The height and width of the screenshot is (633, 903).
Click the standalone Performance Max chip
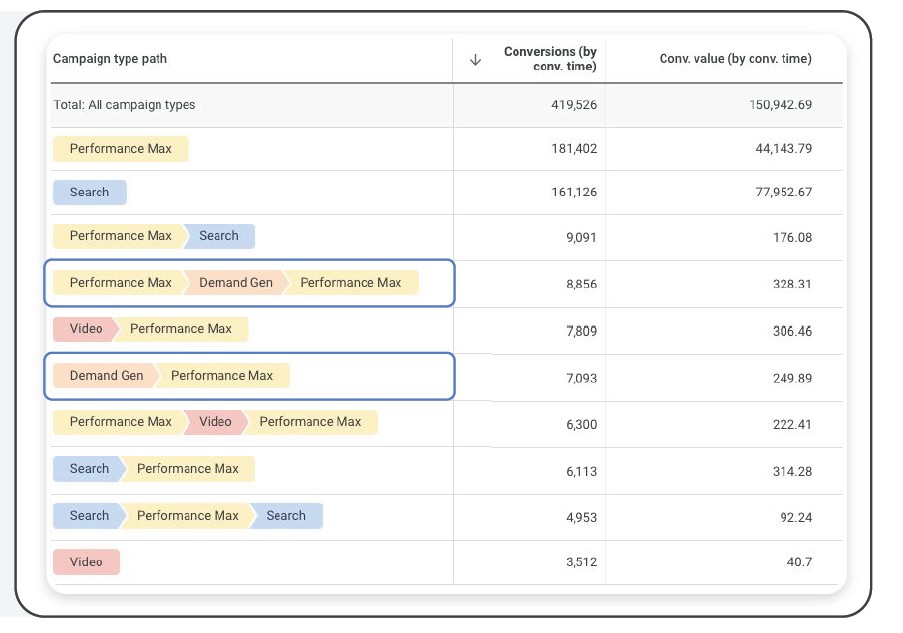click(x=120, y=149)
